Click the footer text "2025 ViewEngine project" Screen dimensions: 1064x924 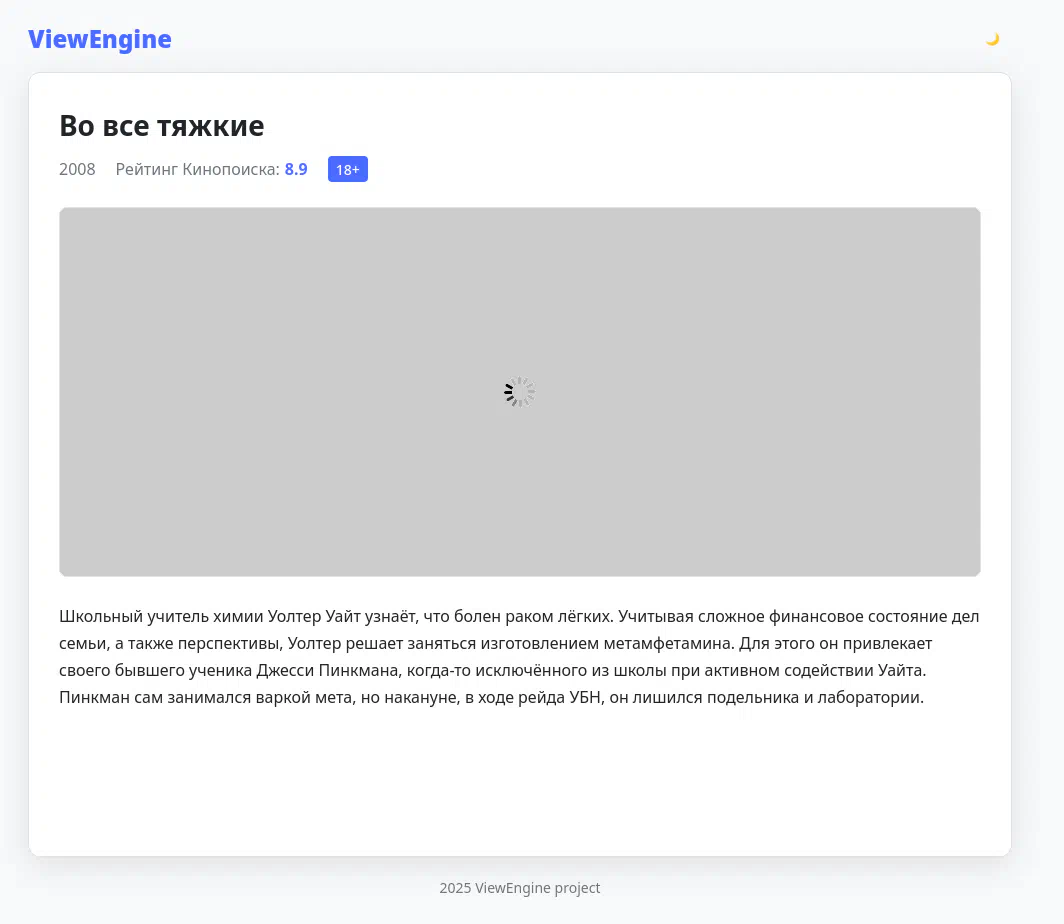519,888
